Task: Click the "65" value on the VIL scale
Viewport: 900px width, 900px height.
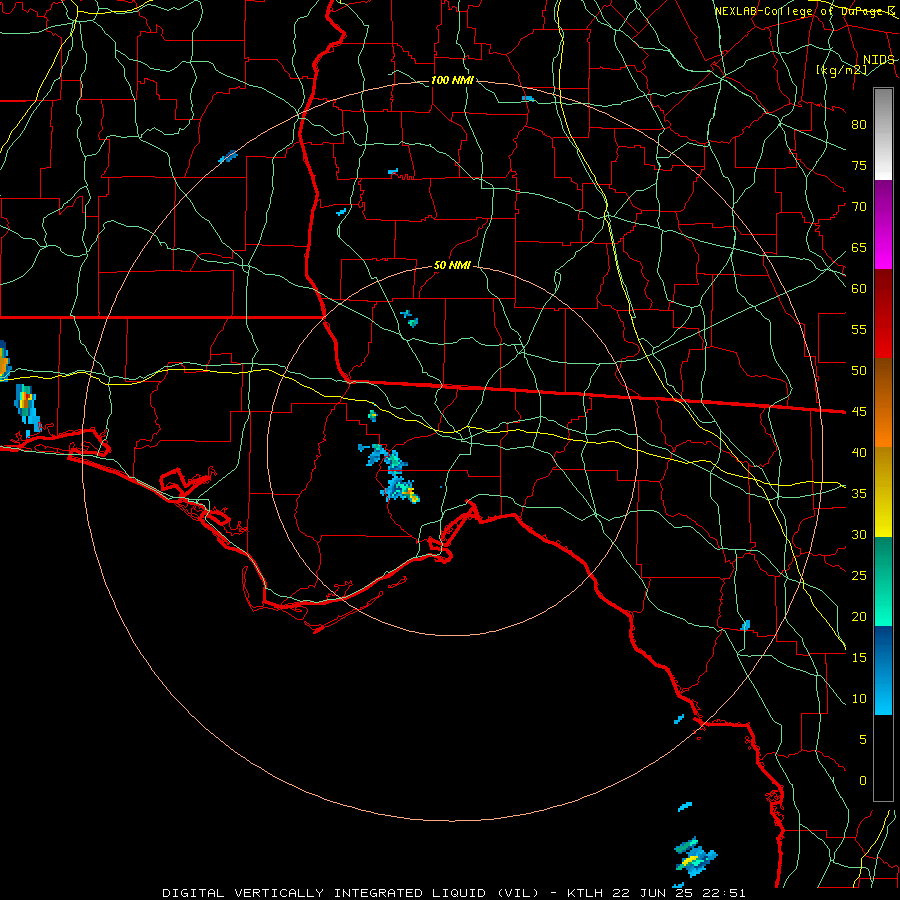Action: pyautogui.click(x=859, y=247)
